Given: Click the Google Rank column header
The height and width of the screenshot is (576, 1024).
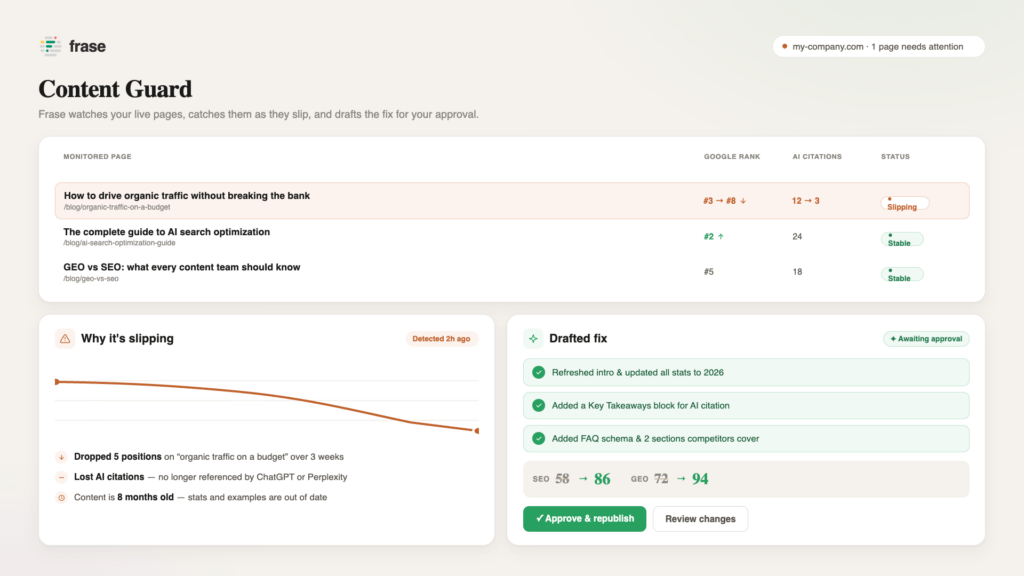Looking at the screenshot, I should tap(731, 157).
